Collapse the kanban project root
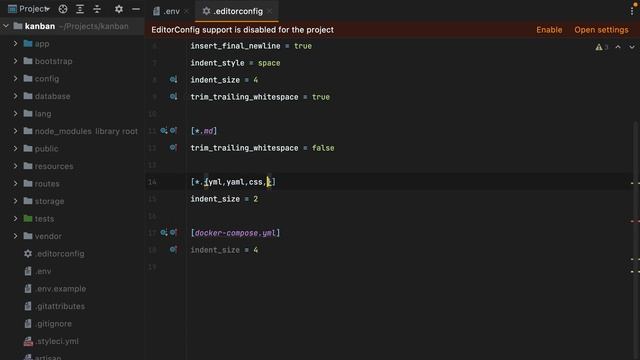 coord(6,27)
